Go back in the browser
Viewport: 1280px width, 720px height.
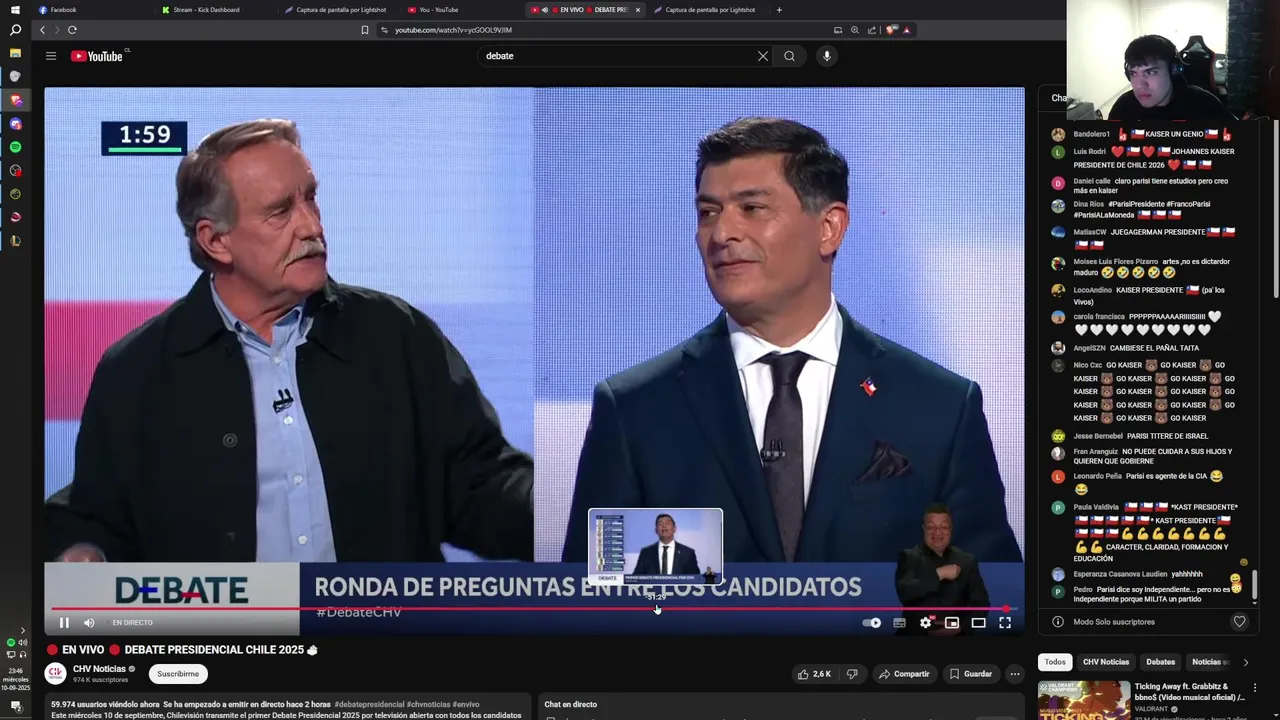point(42,30)
